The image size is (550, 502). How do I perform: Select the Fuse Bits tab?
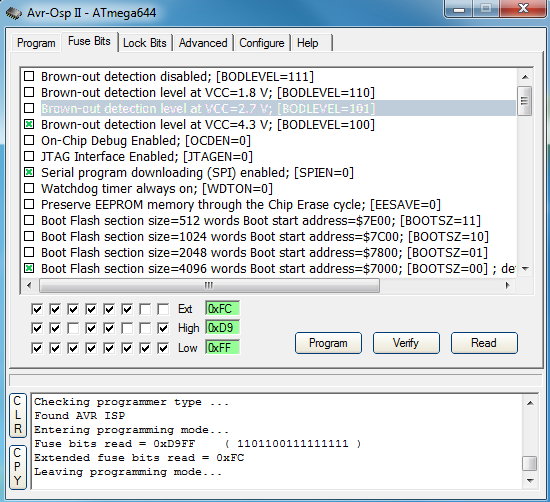point(89,41)
